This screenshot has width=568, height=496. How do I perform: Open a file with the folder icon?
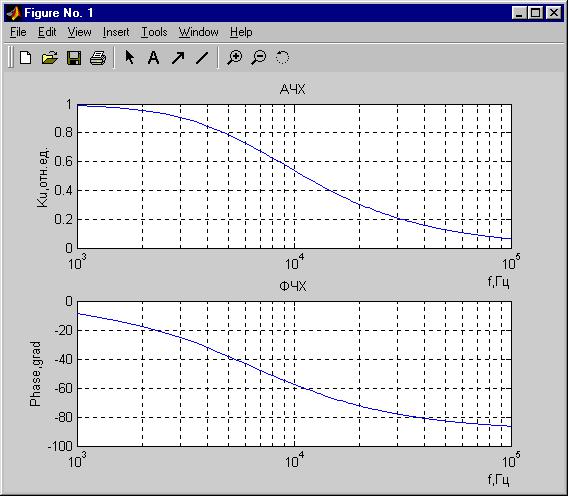(x=50, y=58)
